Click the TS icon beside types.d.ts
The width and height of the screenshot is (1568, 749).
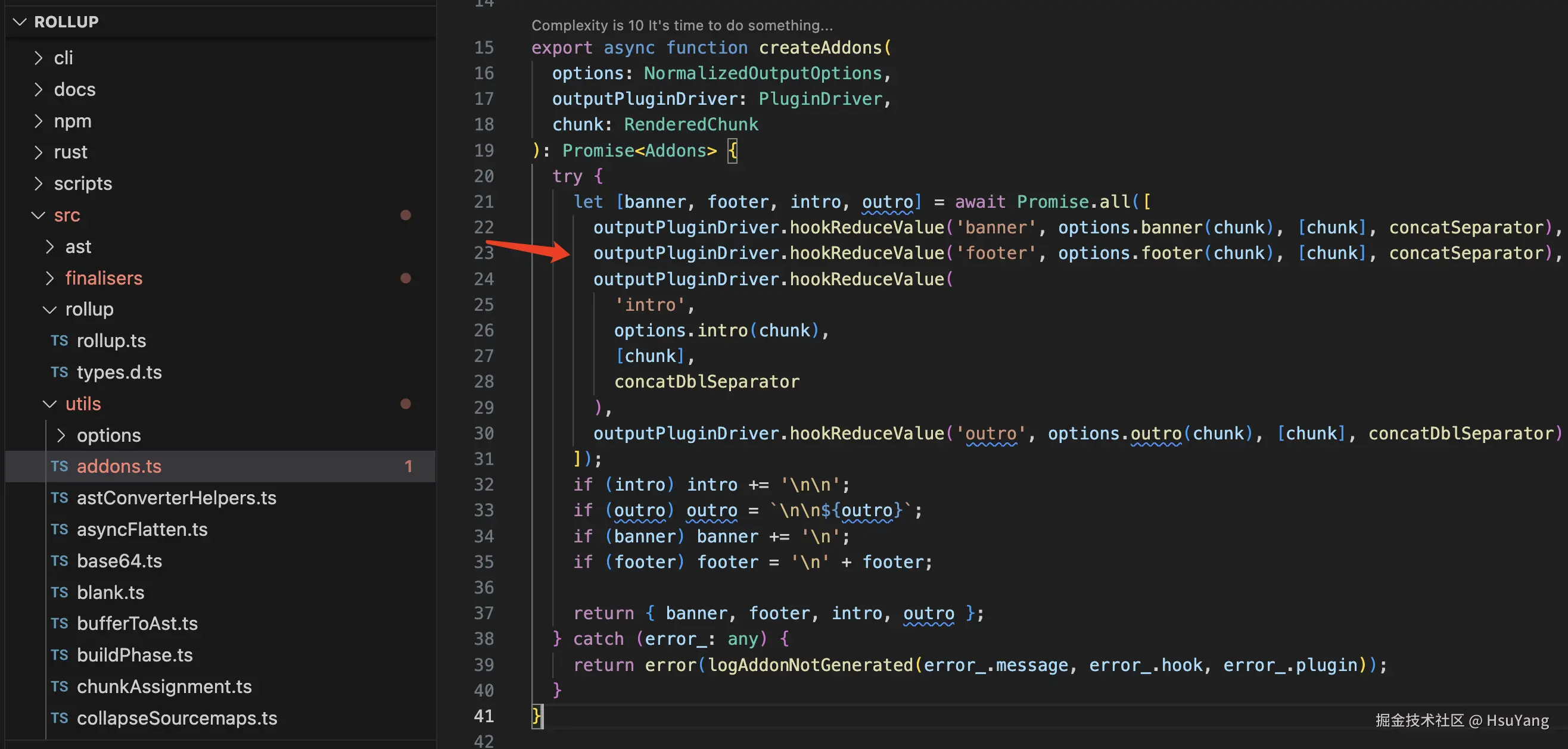(x=59, y=372)
